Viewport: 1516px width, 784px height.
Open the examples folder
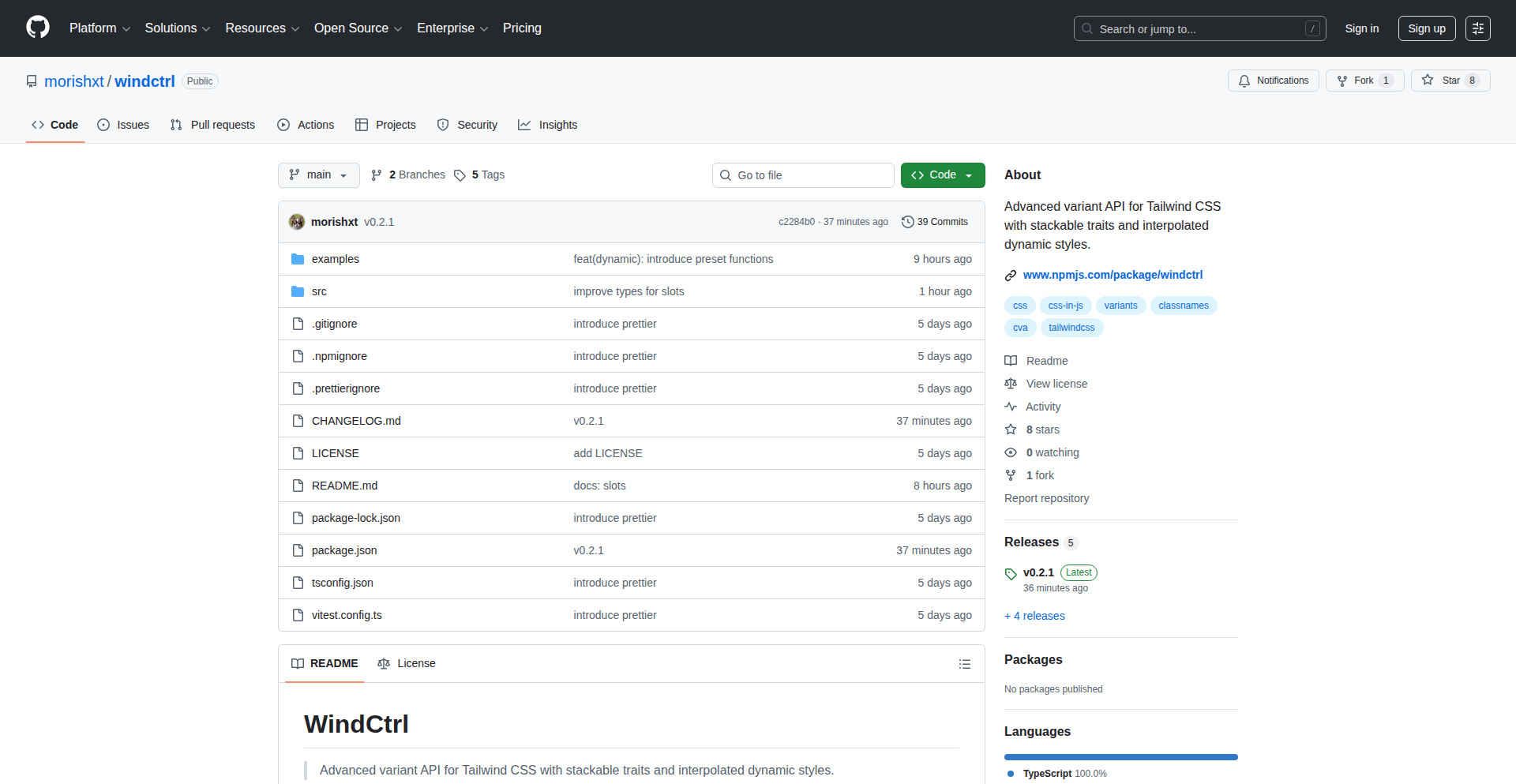[x=335, y=259]
